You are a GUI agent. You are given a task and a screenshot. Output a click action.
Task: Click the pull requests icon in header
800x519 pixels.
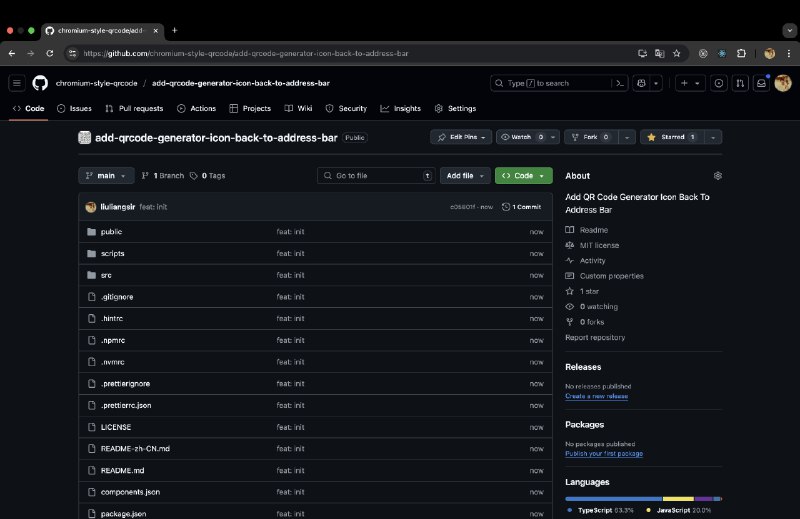point(740,83)
